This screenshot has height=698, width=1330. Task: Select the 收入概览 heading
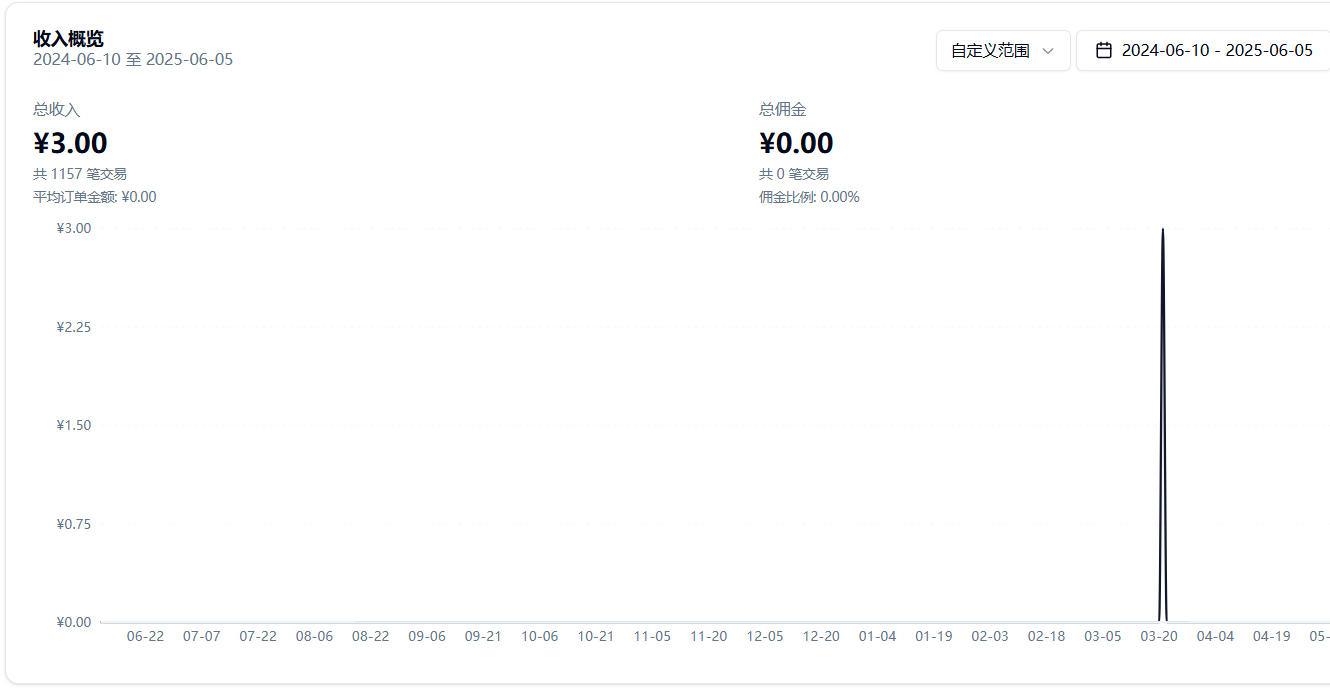pos(69,38)
